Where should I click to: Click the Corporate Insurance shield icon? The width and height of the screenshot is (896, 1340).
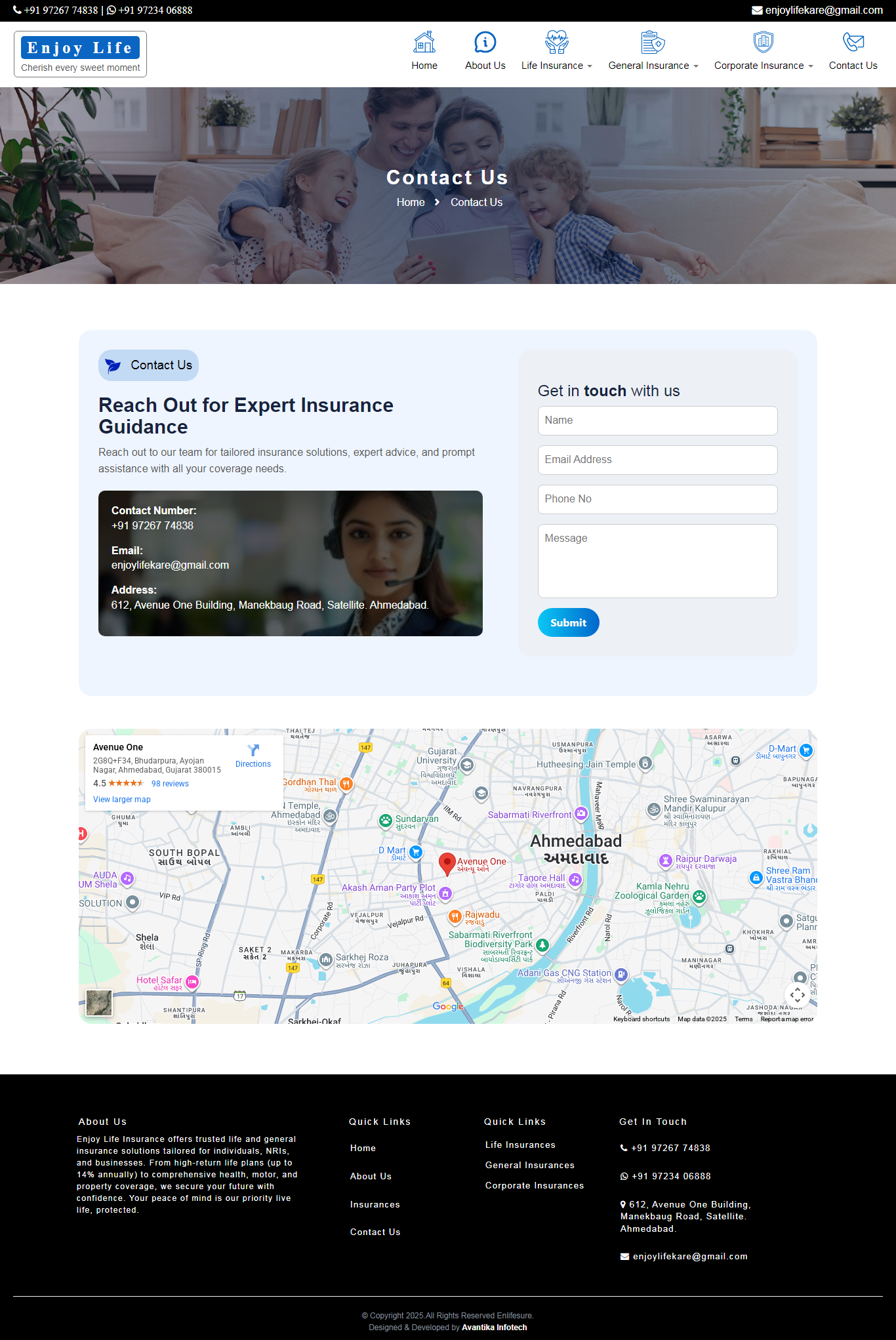[x=763, y=42]
